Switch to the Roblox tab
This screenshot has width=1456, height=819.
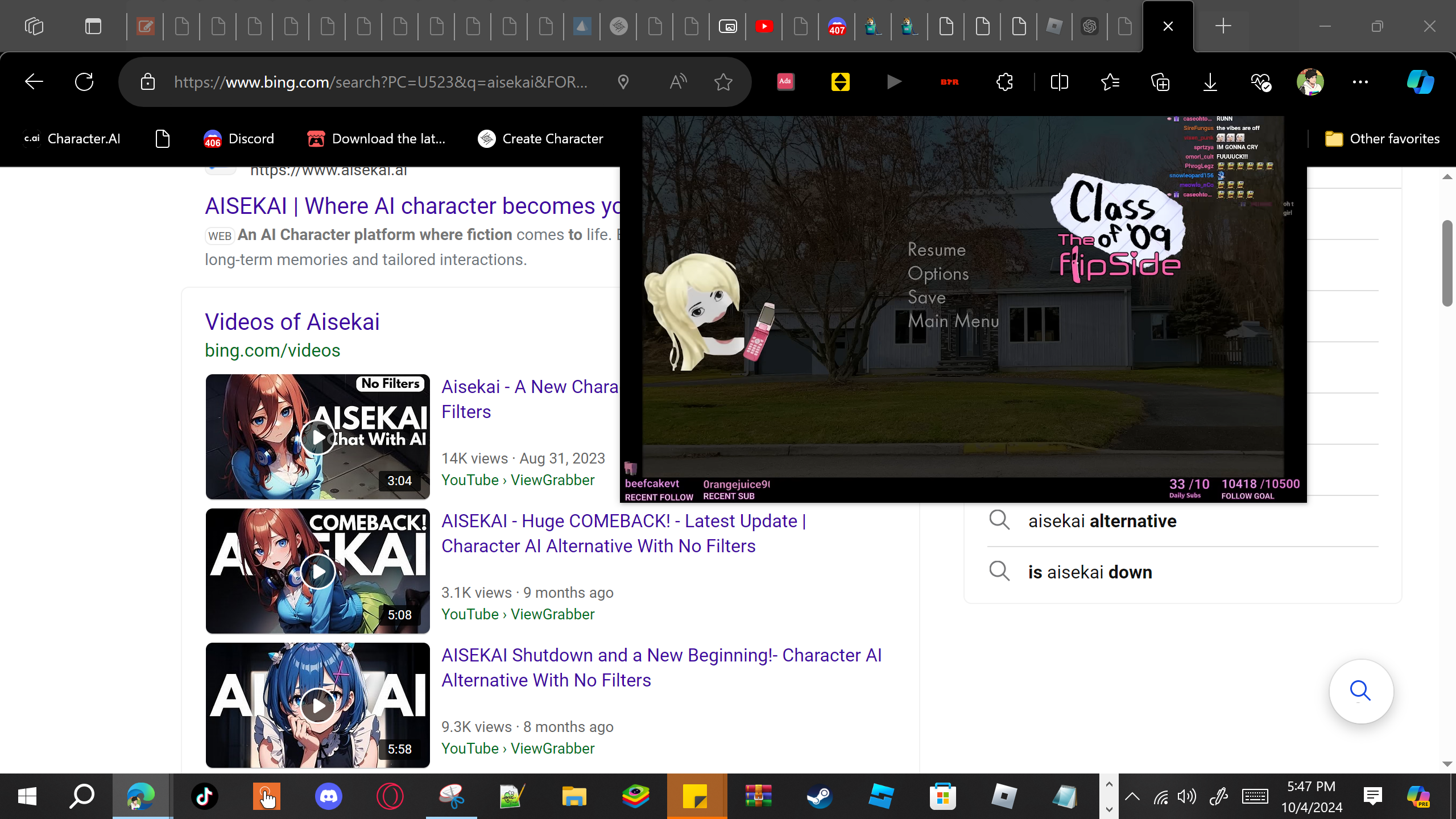pos(1054,26)
